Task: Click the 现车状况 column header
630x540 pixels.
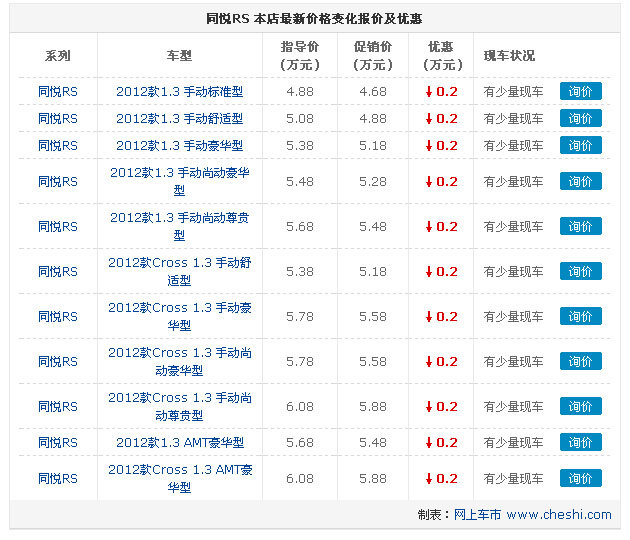Action: click(509, 55)
